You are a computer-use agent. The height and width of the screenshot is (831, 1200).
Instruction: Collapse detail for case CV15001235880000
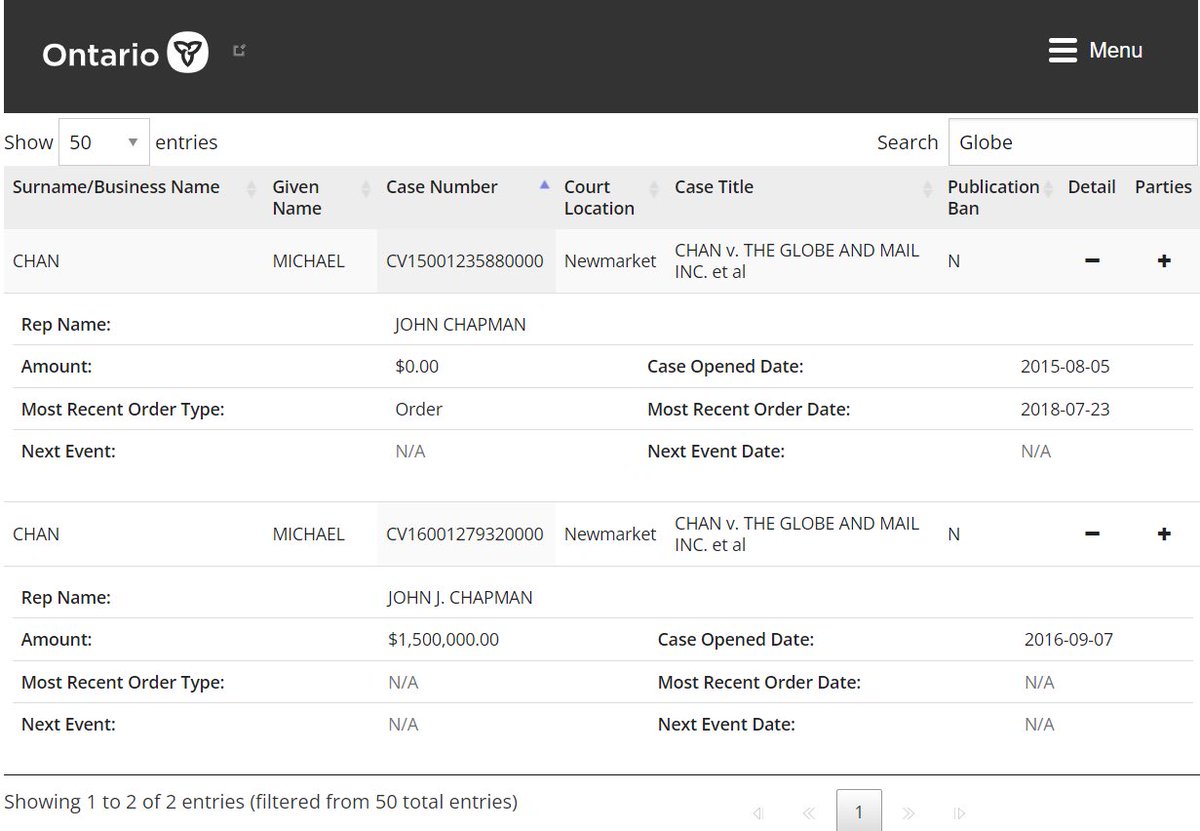coord(1092,261)
